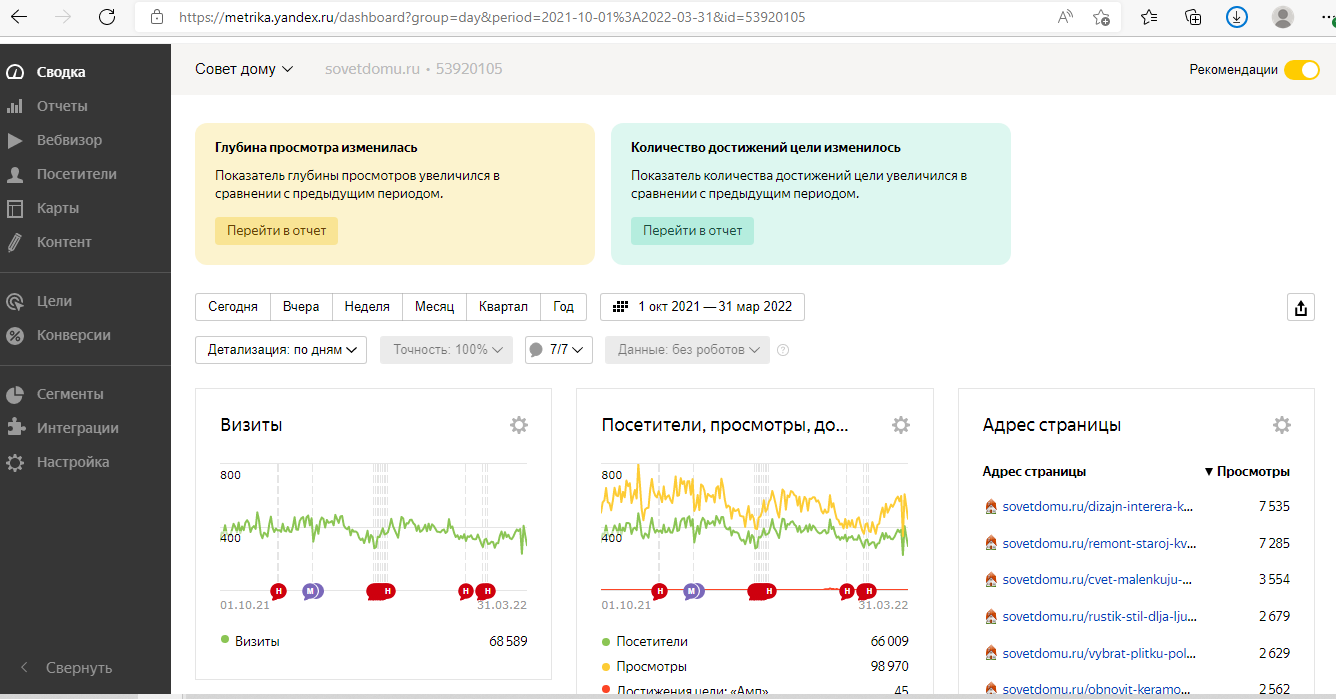The width and height of the screenshot is (1336, 699).
Task: Expand the Детализация: по дням dropdown
Action: pos(281,350)
